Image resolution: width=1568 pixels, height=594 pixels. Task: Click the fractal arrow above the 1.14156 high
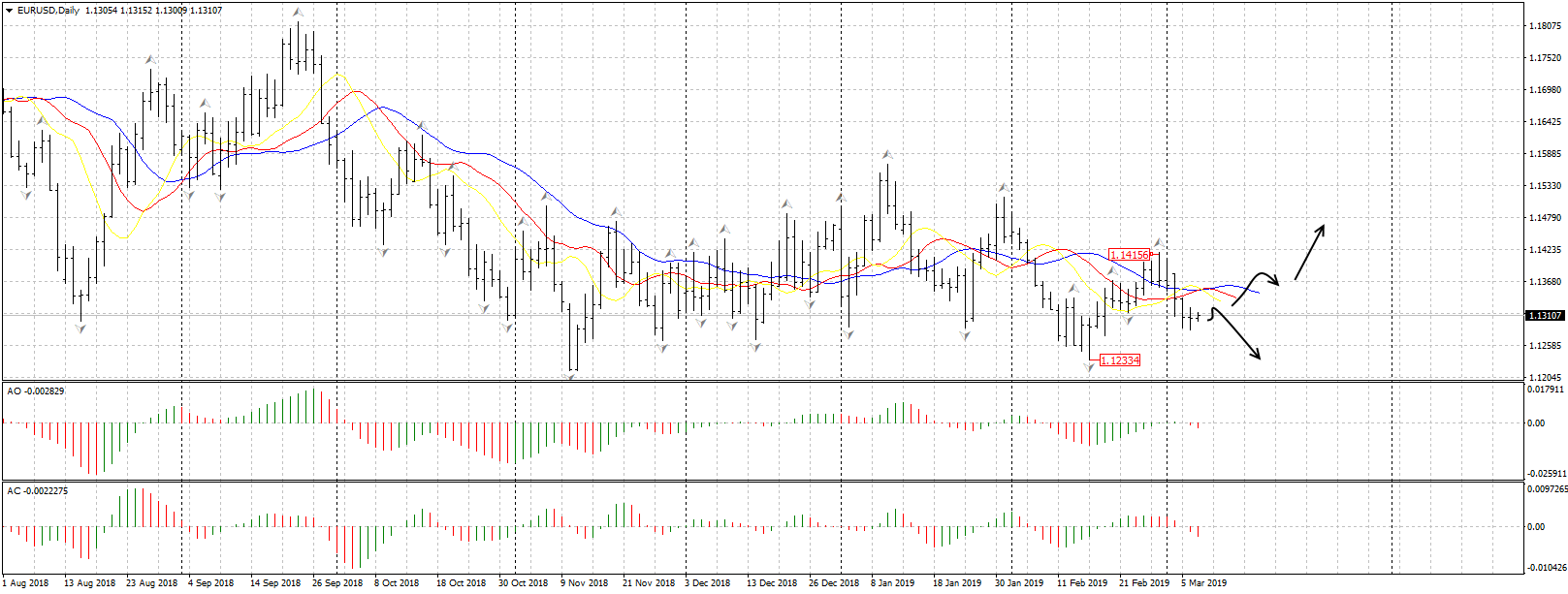tap(1158, 242)
